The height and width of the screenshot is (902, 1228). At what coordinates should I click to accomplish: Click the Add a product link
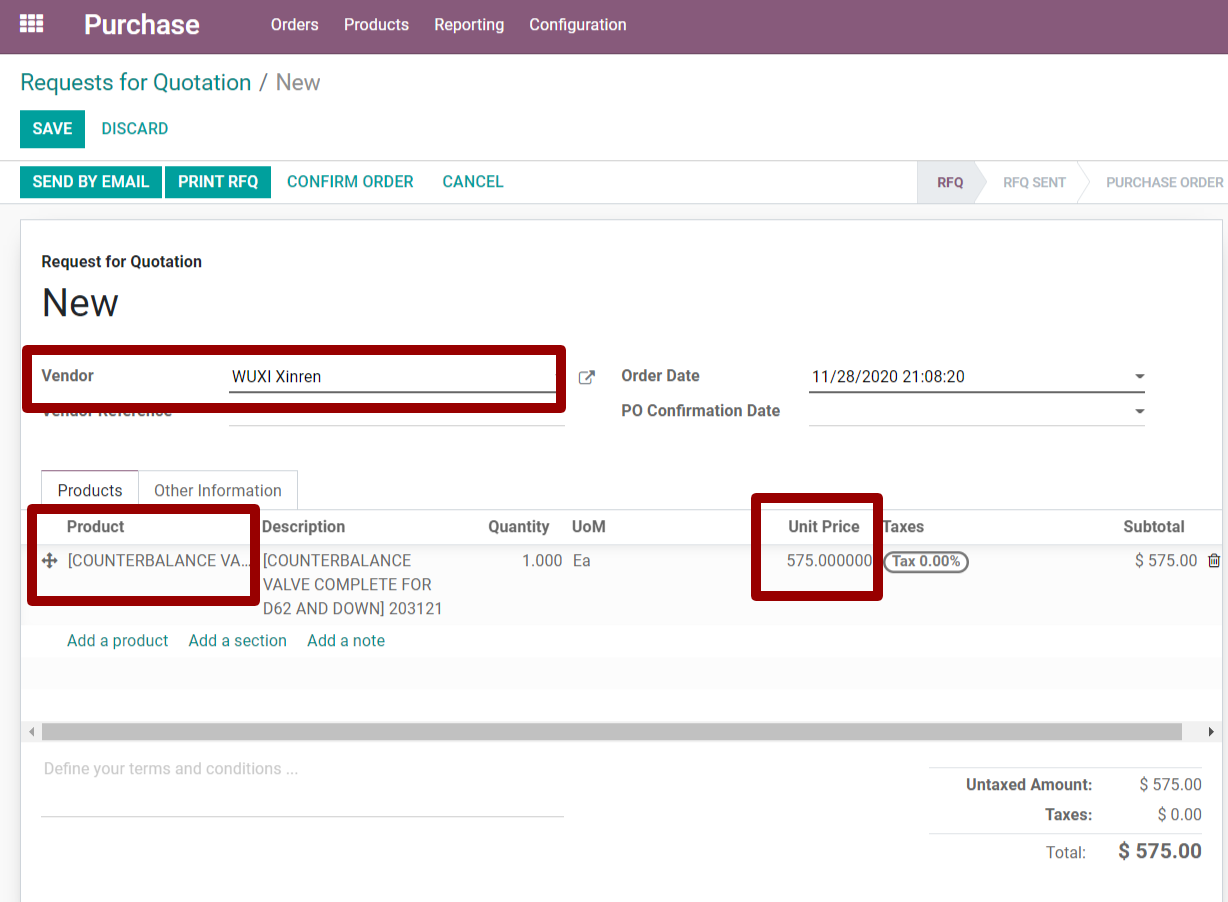coord(117,640)
